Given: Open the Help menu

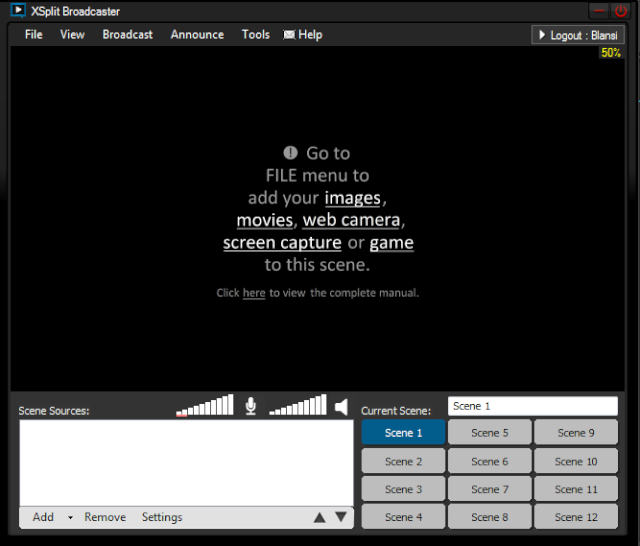Looking at the screenshot, I should pyautogui.click(x=310, y=35).
